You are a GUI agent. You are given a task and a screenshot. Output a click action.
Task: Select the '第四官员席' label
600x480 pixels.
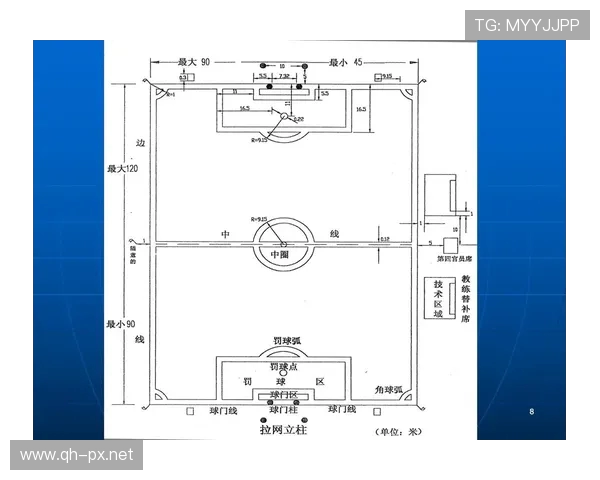click(x=455, y=259)
